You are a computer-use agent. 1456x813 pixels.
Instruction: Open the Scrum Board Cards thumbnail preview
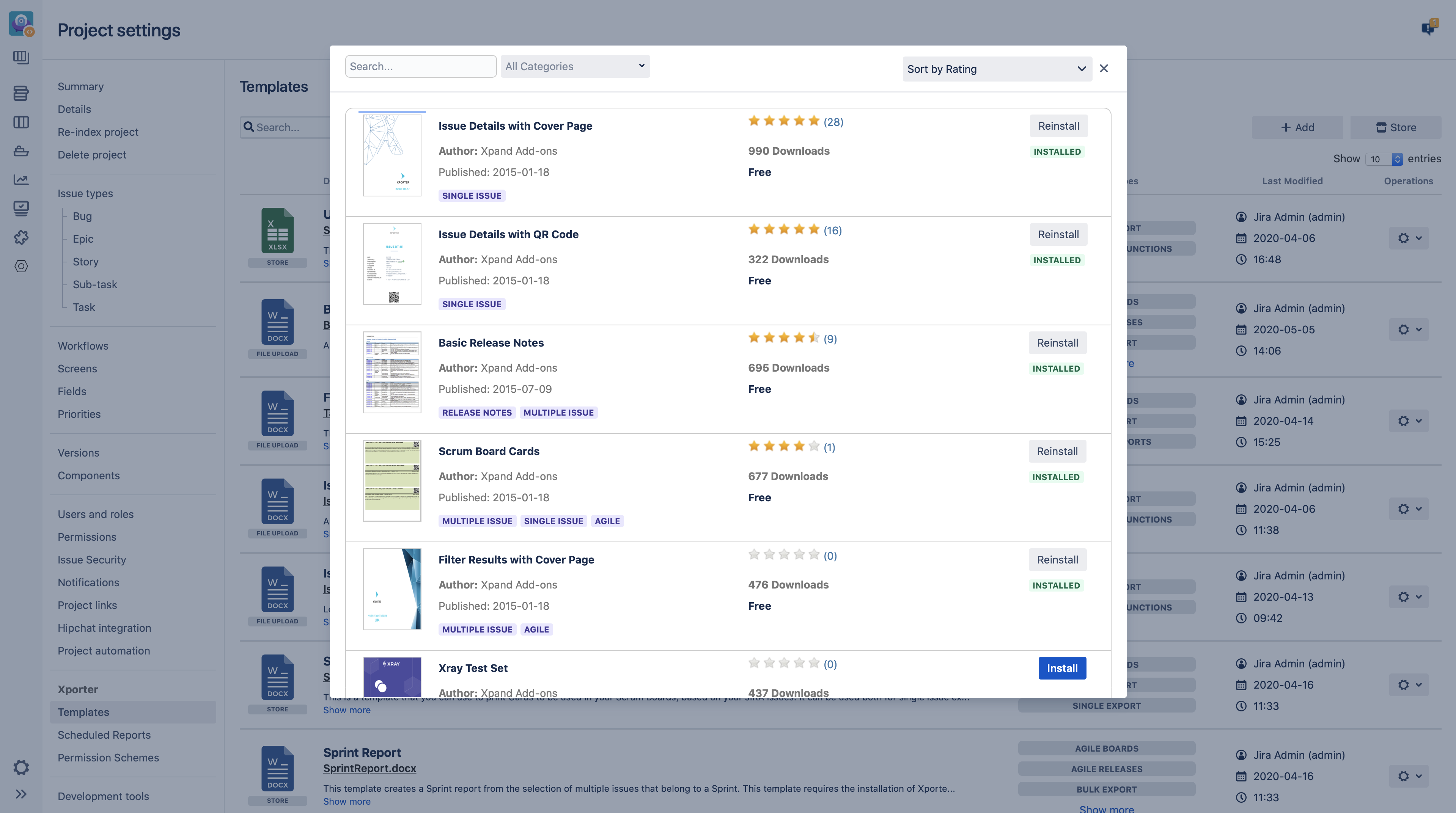(392, 480)
